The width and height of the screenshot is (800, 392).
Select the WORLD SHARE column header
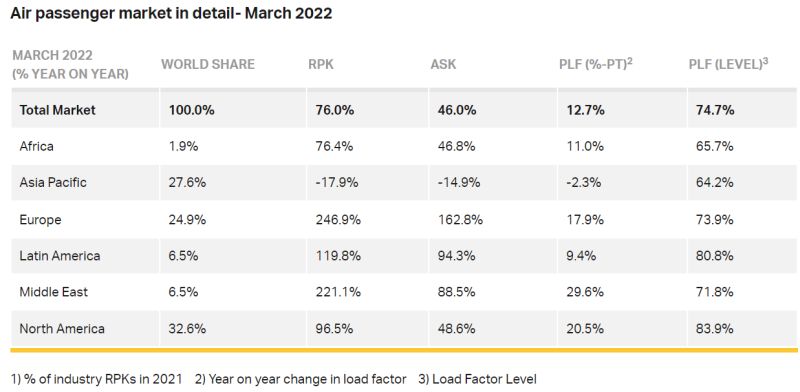[208, 64]
